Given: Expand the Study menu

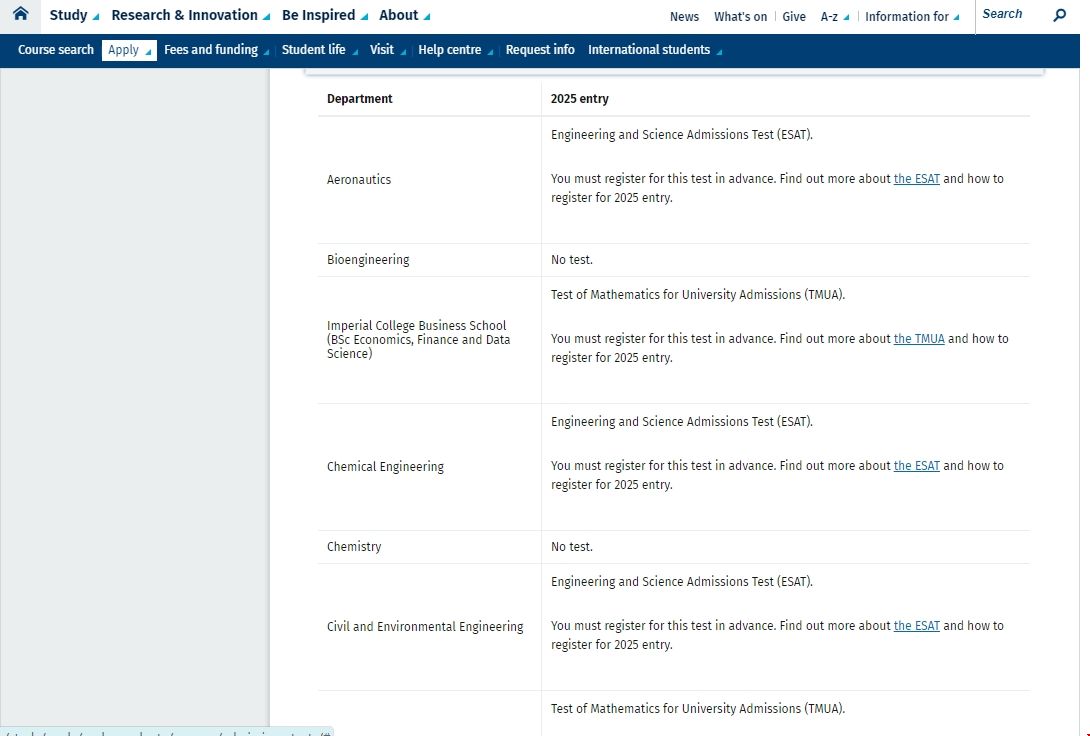Looking at the screenshot, I should pyautogui.click(x=74, y=15).
